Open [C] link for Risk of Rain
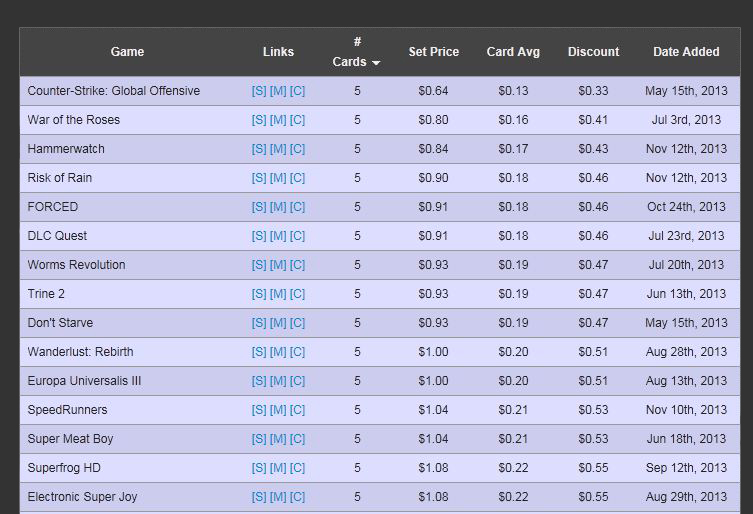The image size is (753, 514). click(x=297, y=178)
